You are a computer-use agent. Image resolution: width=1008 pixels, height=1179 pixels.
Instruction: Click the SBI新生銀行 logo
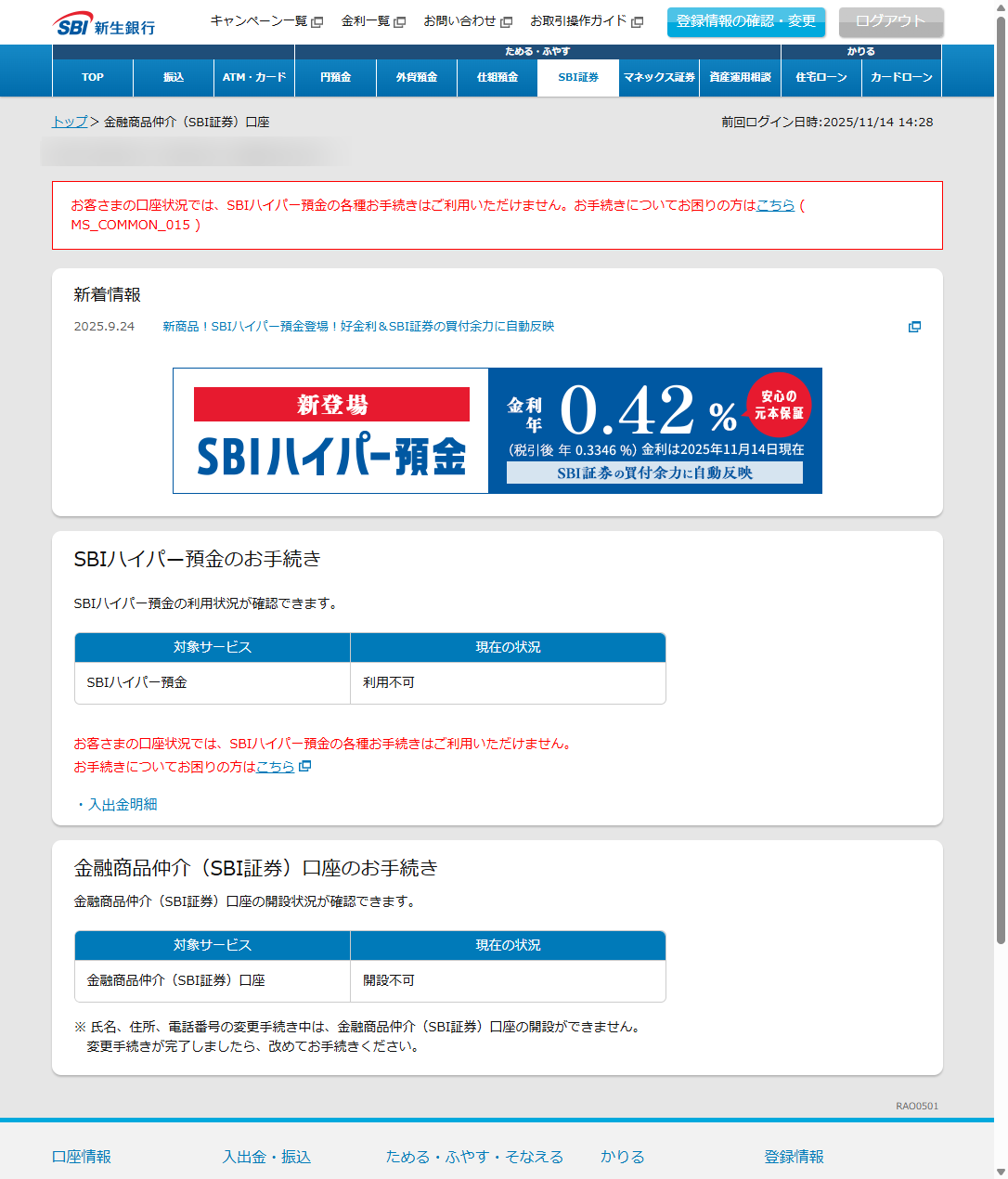104,24
